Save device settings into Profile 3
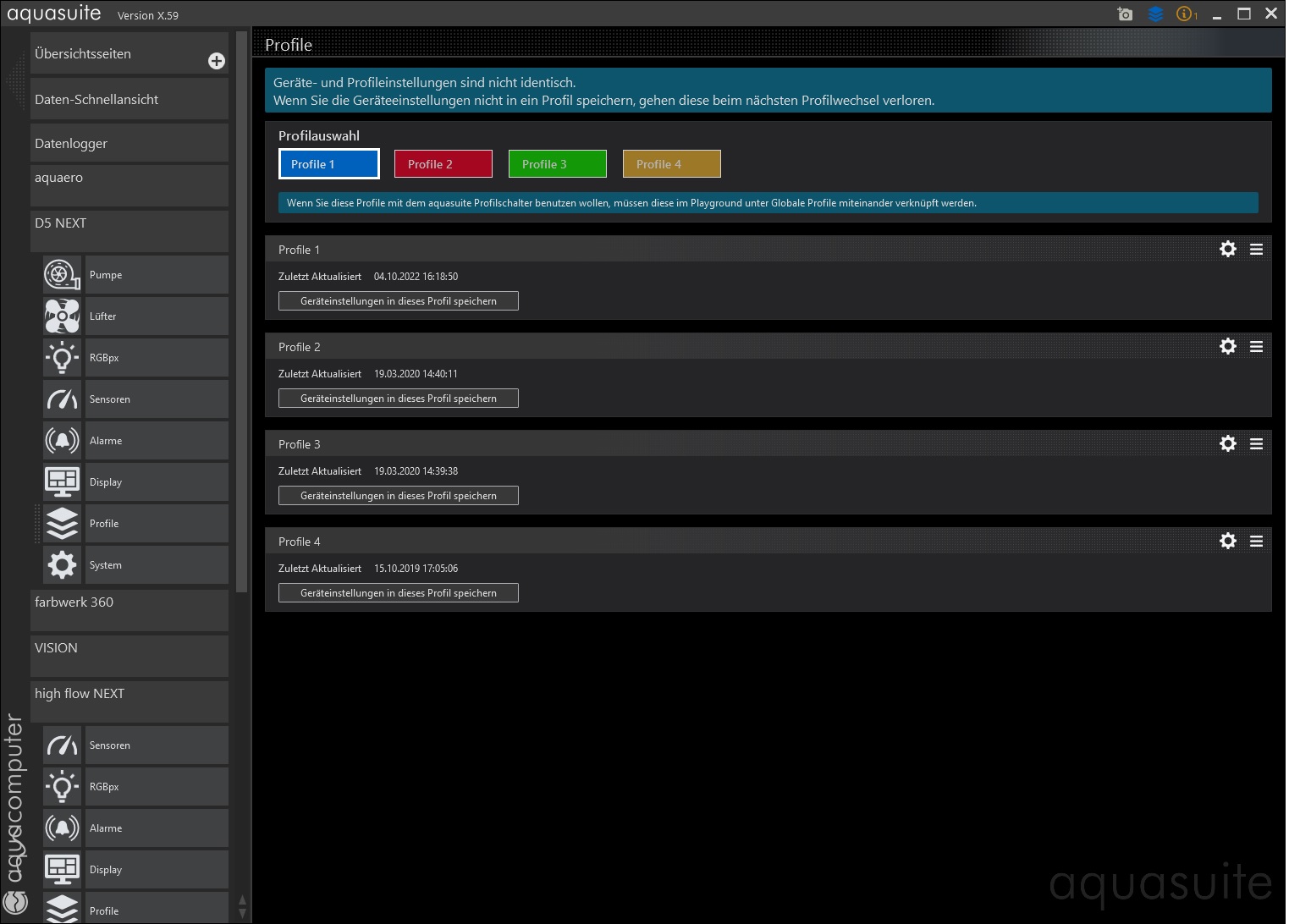Screen dimensions: 1300x924 pyautogui.click(x=399, y=496)
